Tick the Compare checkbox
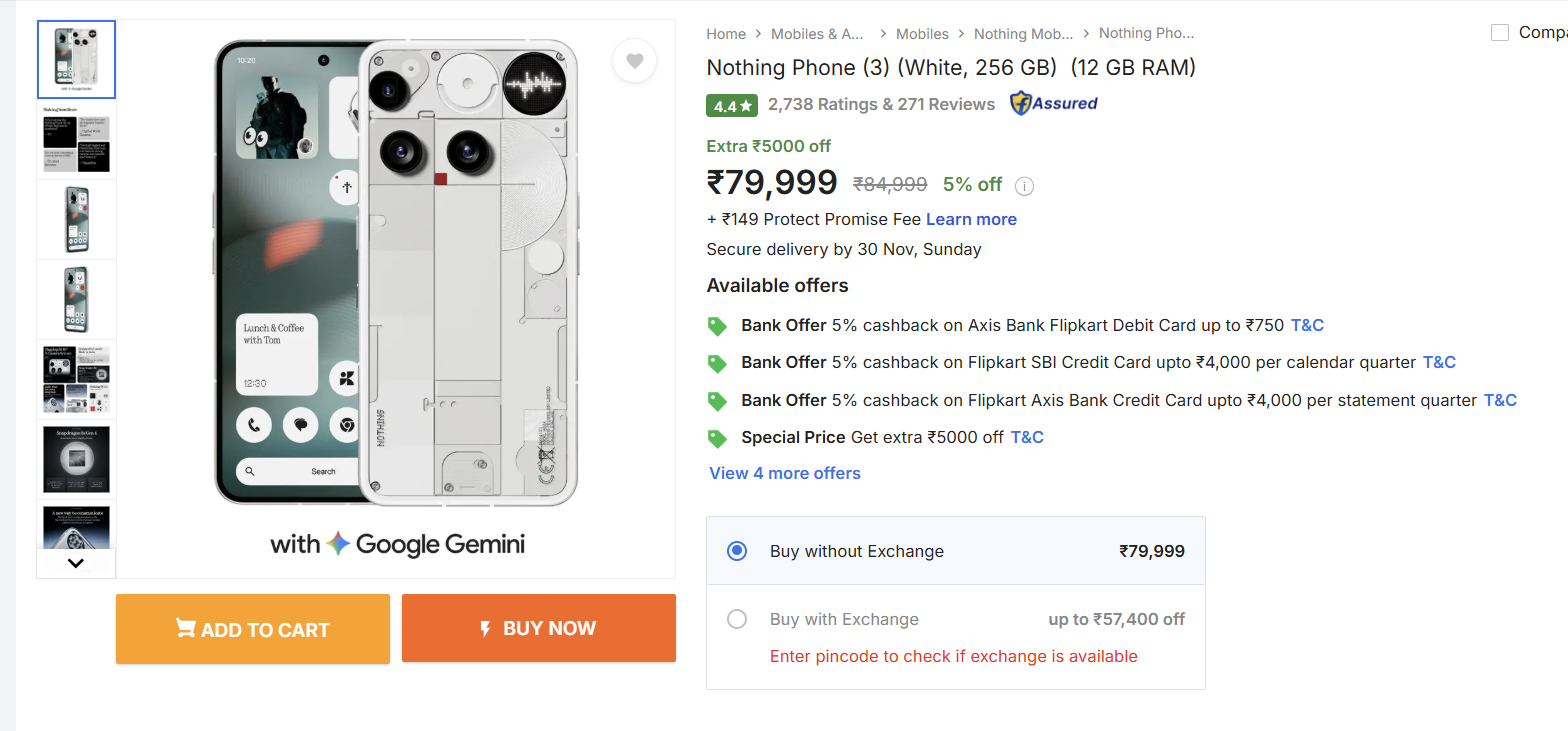This screenshot has width=1568, height=731. (1500, 33)
